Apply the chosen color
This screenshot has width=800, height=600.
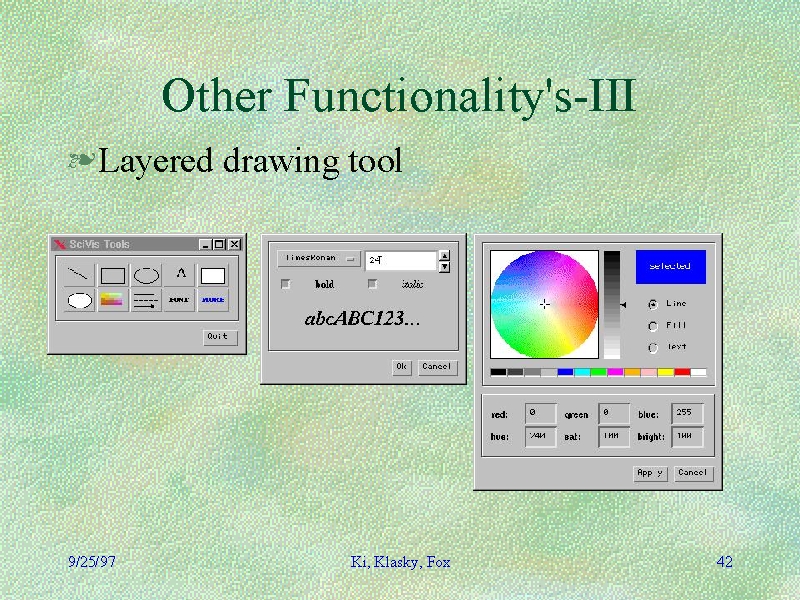click(x=651, y=473)
